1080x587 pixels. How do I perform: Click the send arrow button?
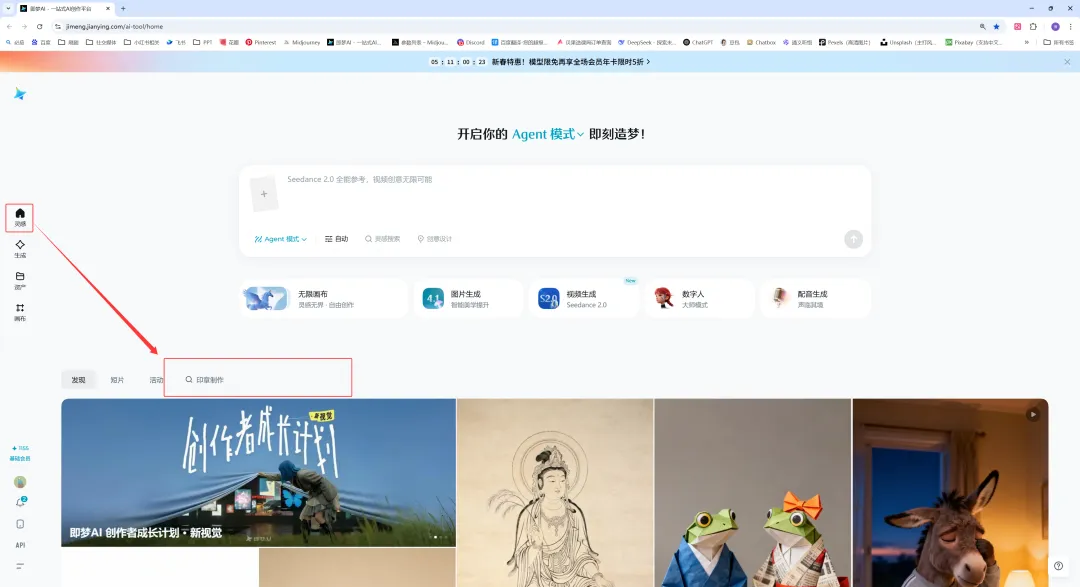[x=853, y=239]
